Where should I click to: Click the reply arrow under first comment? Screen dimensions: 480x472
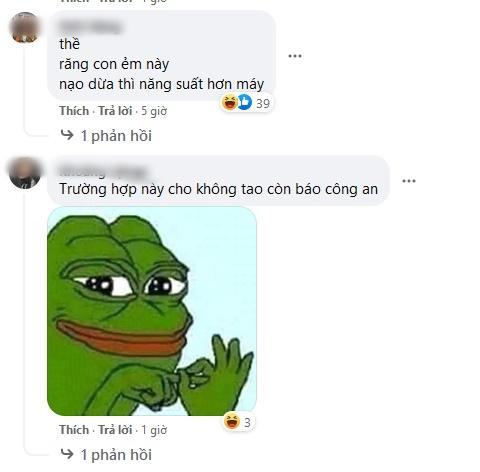pyautogui.click(x=67, y=135)
